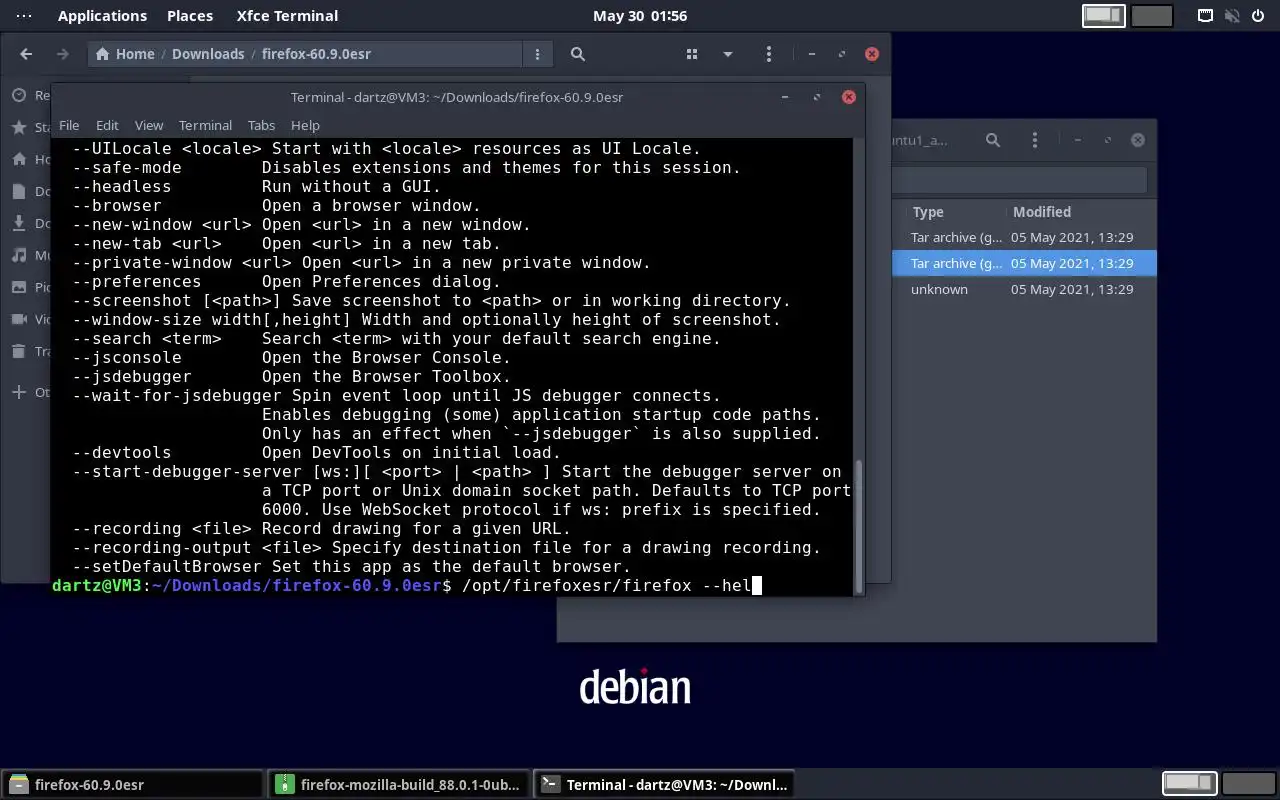Click the Xfce Terminal panel label
The height and width of the screenshot is (800, 1280).
[287, 16]
